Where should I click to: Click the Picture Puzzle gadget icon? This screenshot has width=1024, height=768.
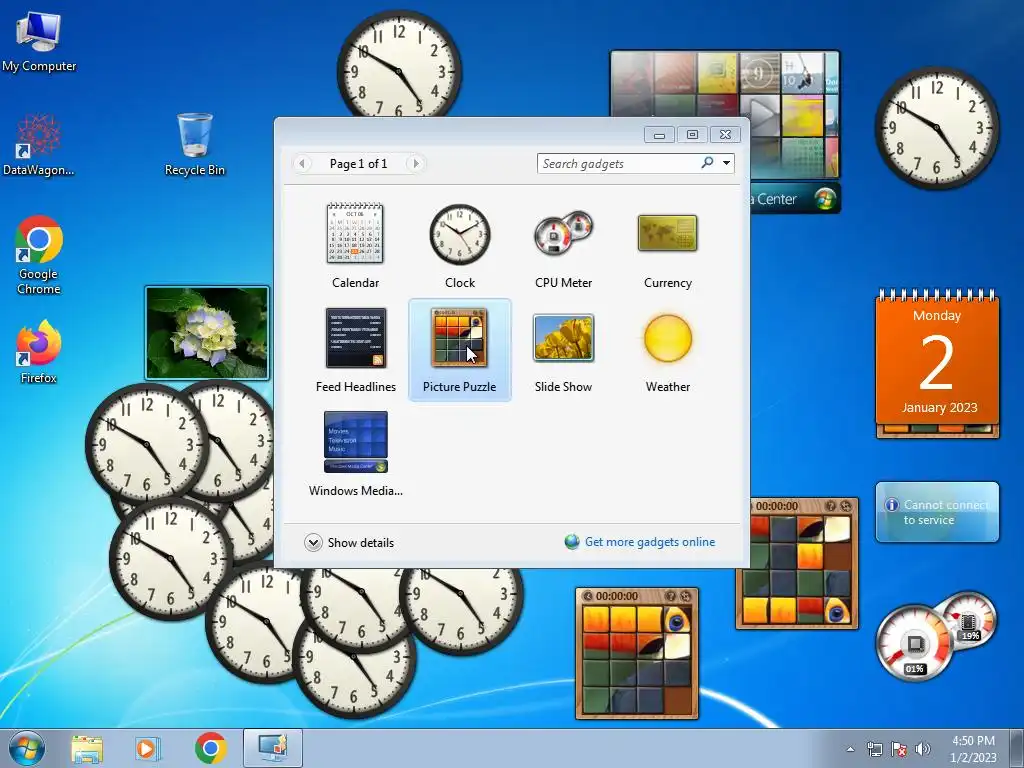[459, 338]
